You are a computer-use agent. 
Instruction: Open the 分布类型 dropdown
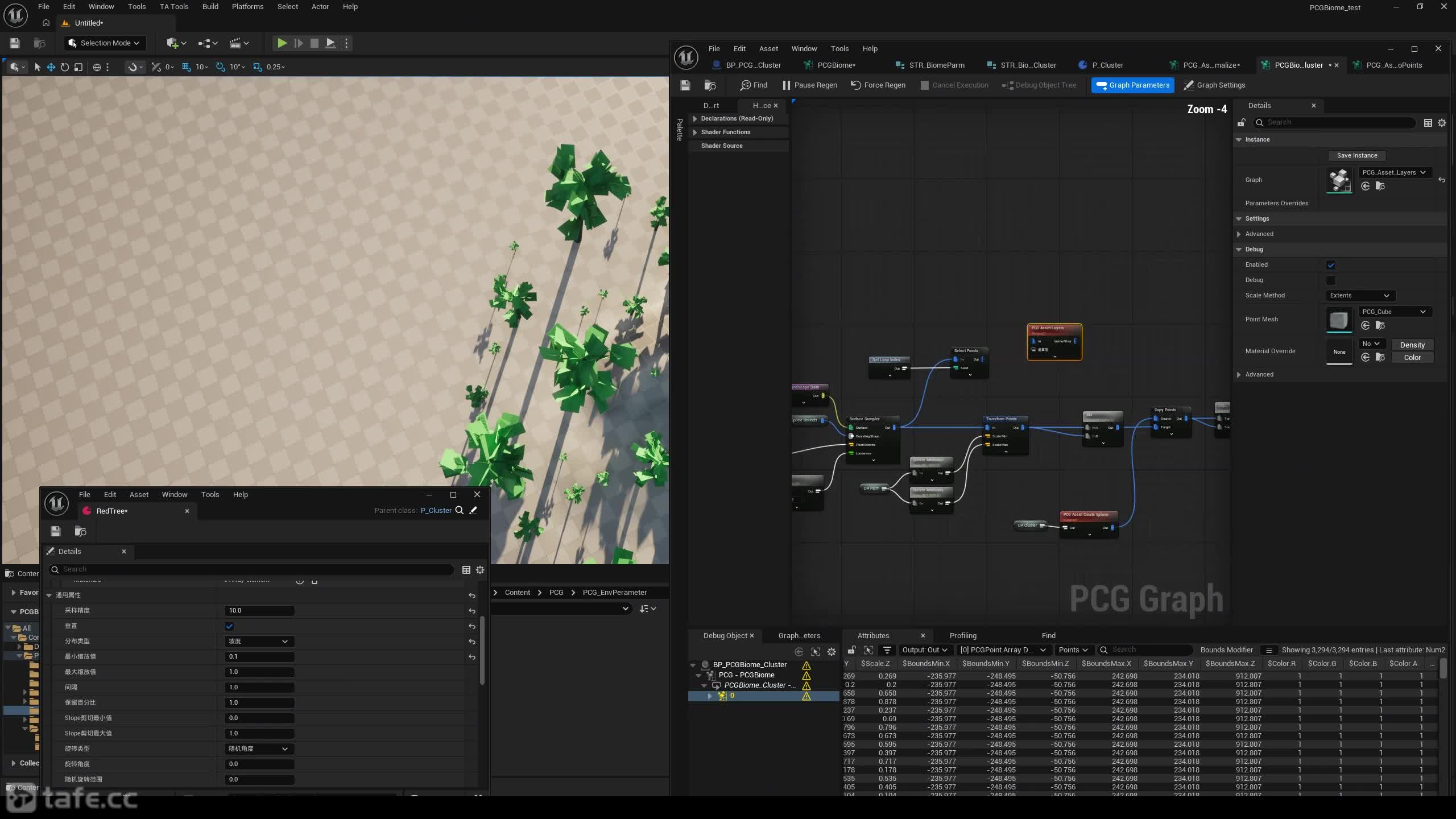259,642
